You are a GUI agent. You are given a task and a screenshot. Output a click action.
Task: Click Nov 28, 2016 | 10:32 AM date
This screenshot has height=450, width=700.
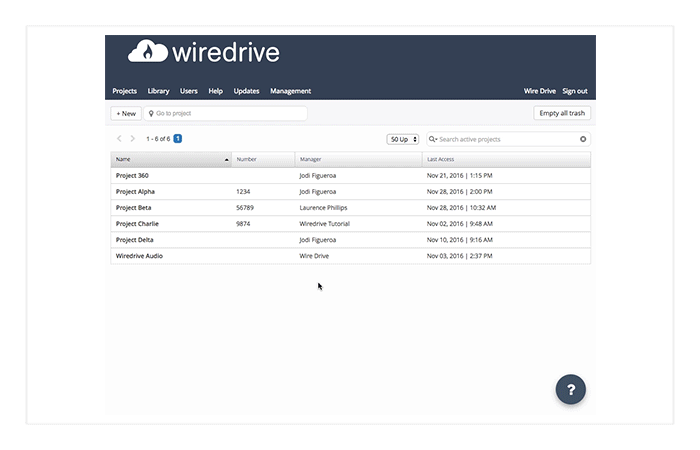click(461, 208)
